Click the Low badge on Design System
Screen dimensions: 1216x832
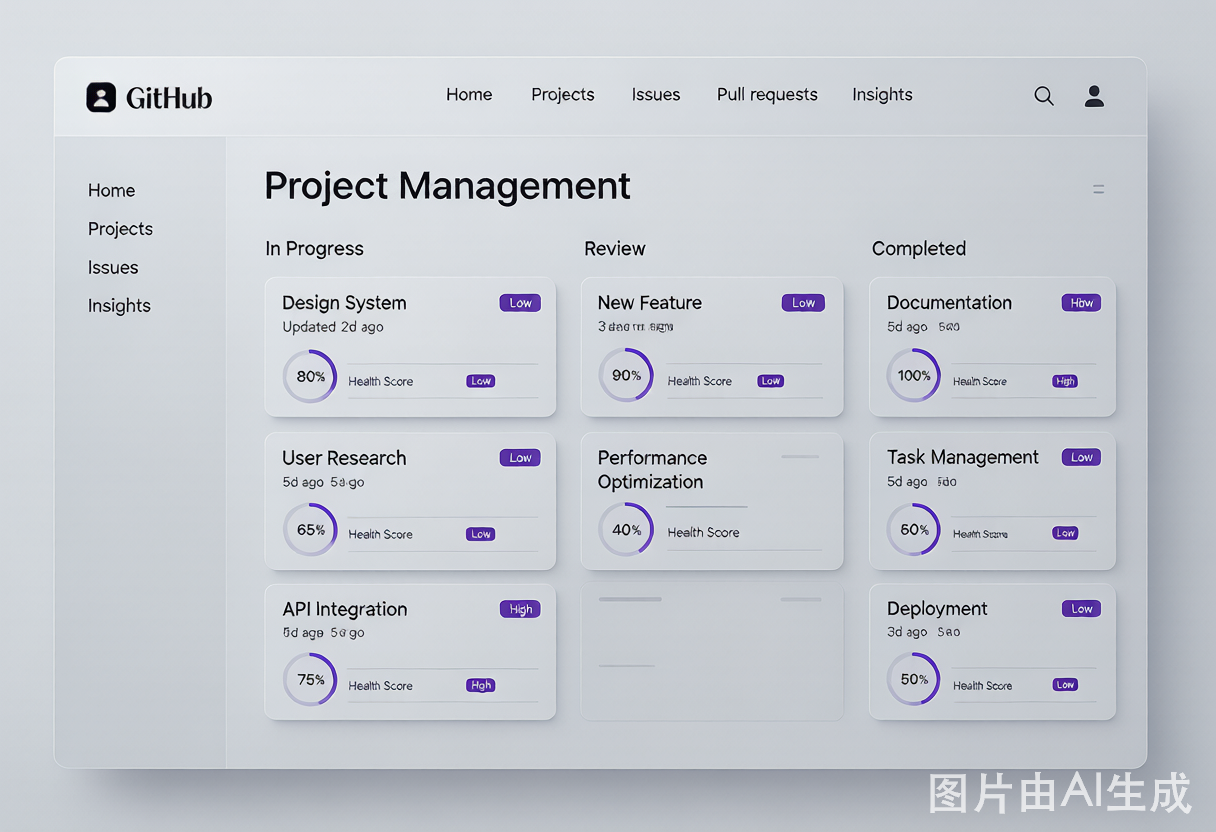pos(520,303)
